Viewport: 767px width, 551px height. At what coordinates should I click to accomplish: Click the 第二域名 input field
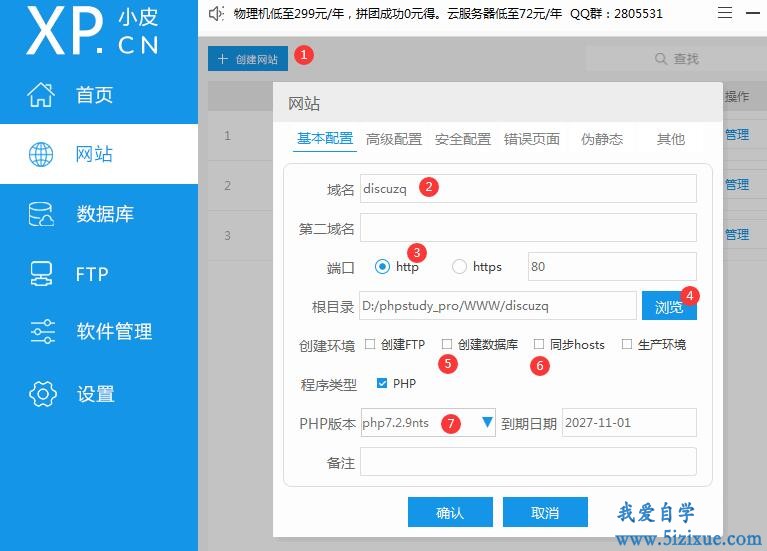click(528, 228)
